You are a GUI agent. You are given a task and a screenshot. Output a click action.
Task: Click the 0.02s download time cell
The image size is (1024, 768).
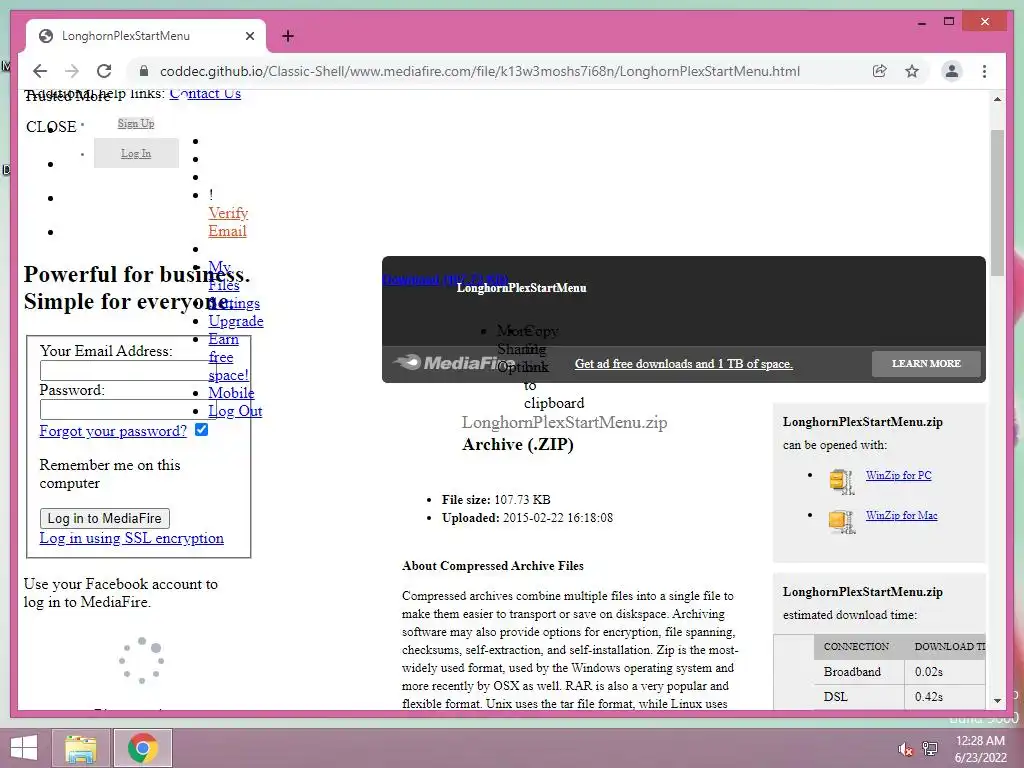click(x=945, y=671)
